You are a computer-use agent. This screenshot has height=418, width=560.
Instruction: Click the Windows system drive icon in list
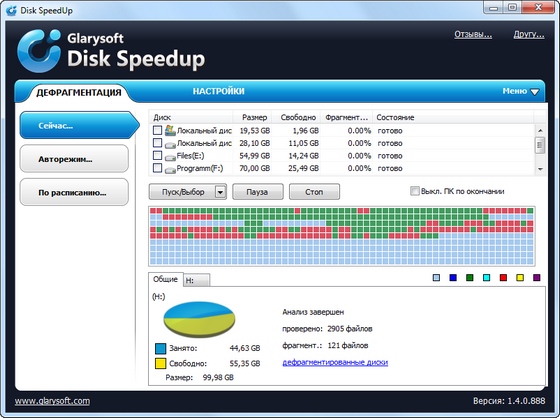pyautogui.click(x=170, y=130)
